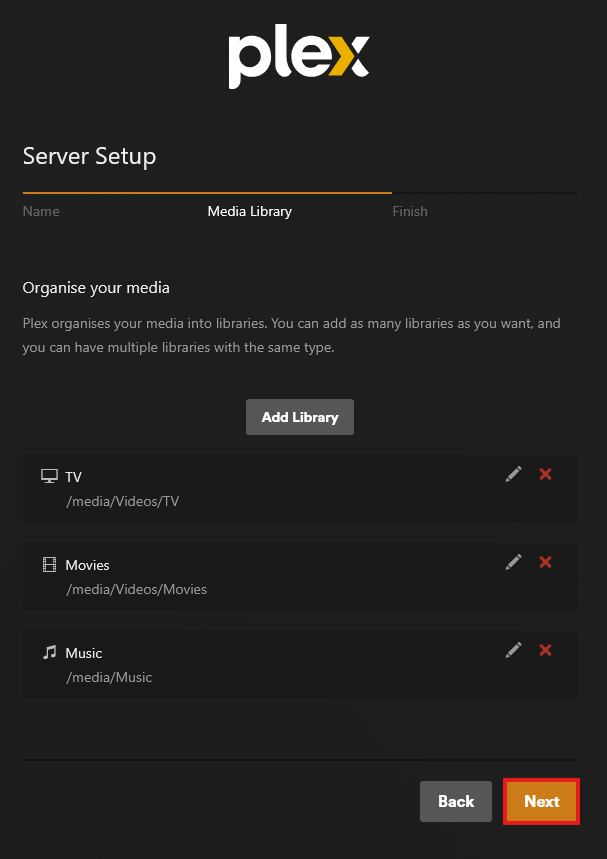Click the Movies film strip icon
Viewport: 607px width, 859px height.
pyautogui.click(x=49, y=564)
